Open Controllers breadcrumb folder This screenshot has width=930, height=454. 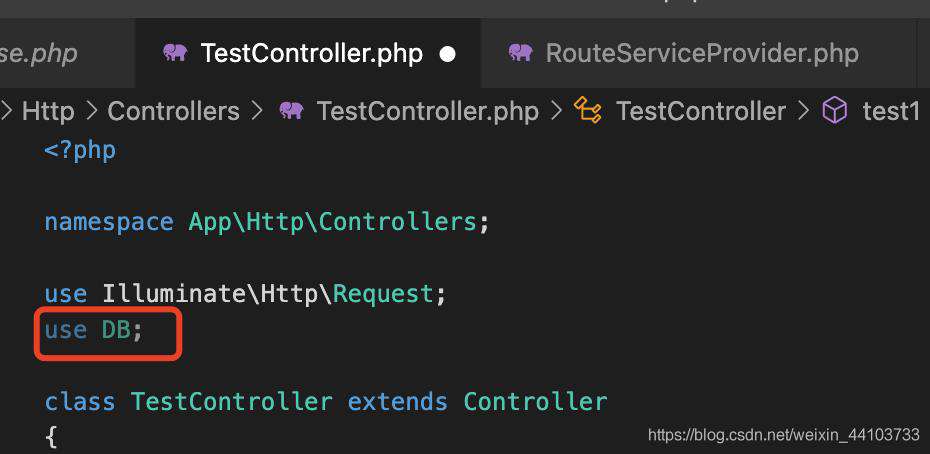(x=173, y=111)
